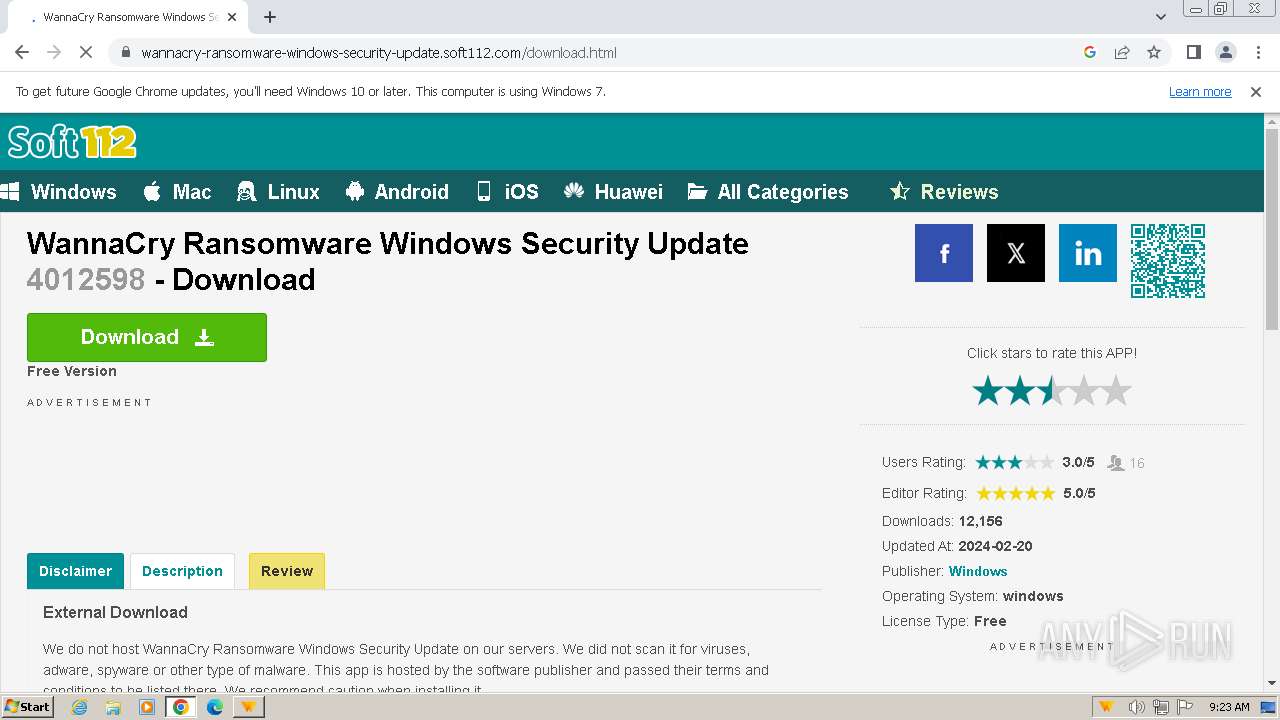Click Google icon in address bar
Image resolution: width=1280 pixels, height=720 pixels.
[1090, 52]
